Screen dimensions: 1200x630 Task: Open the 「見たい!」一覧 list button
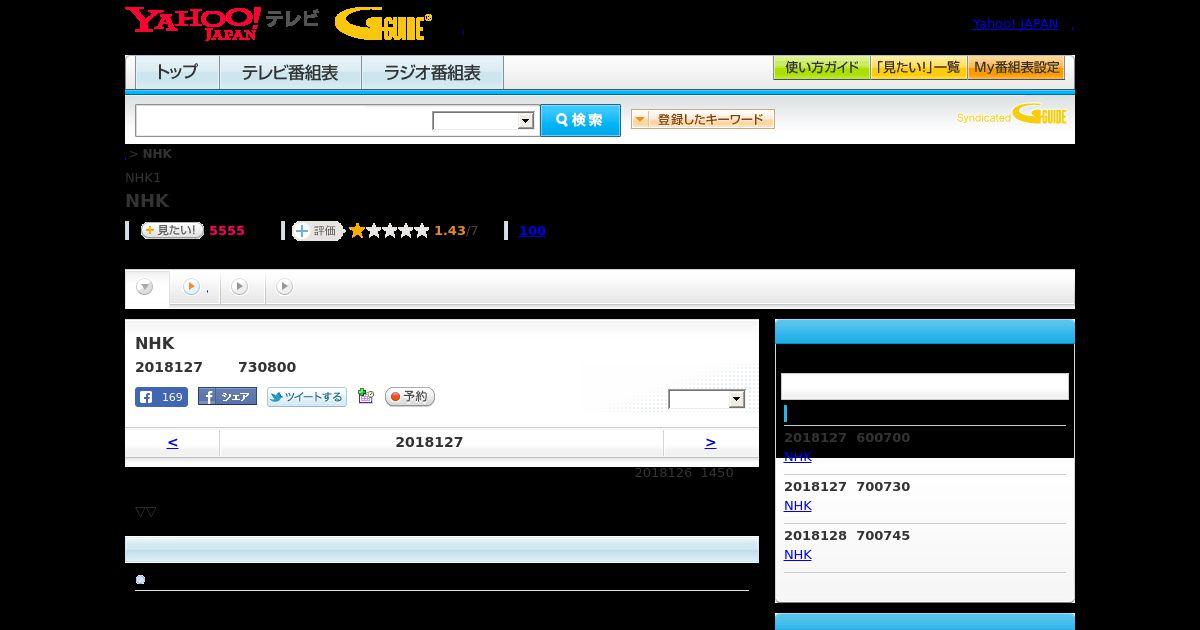918,68
